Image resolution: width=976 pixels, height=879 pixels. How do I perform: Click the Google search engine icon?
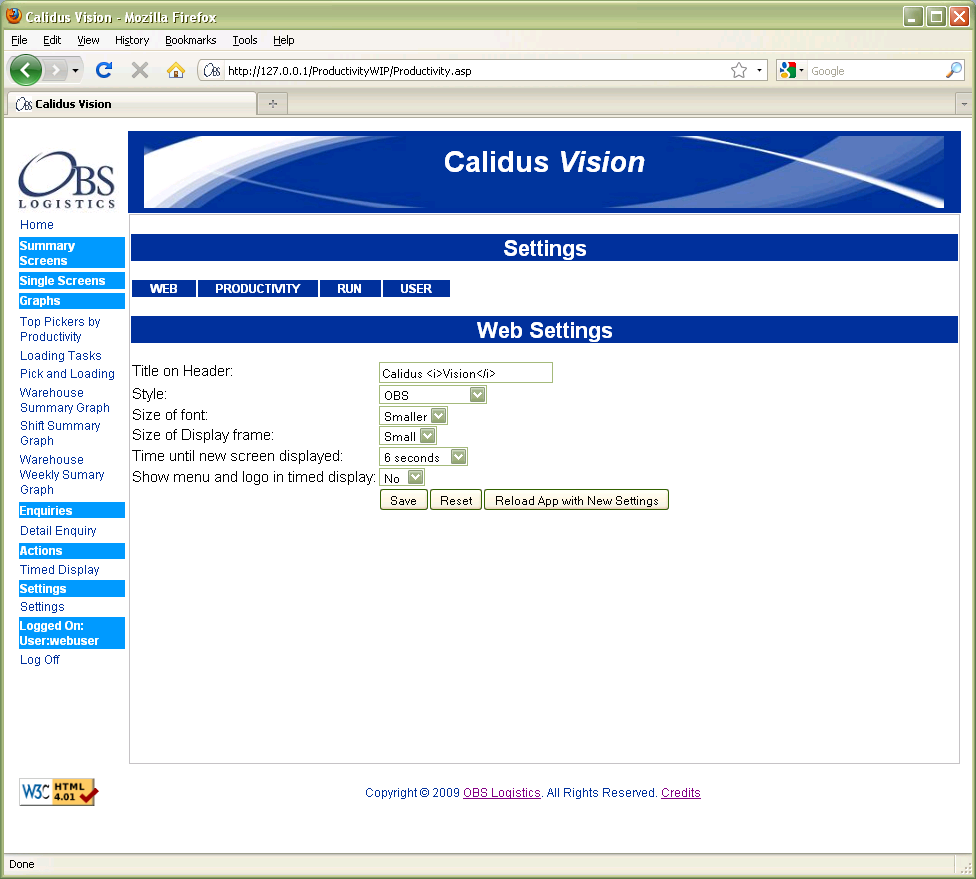coord(788,70)
